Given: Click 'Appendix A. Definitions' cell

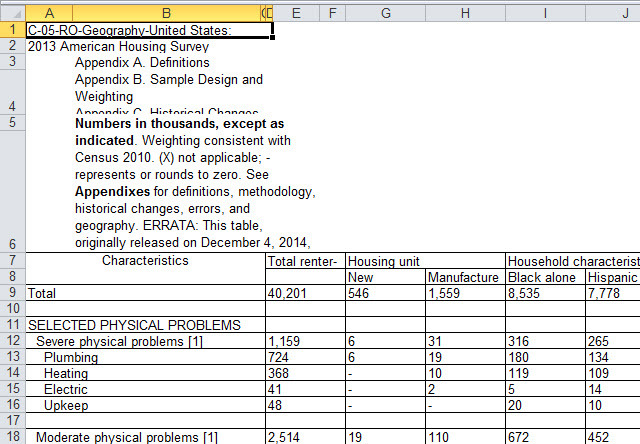Looking at the screenshot, I should click(142, 62).
